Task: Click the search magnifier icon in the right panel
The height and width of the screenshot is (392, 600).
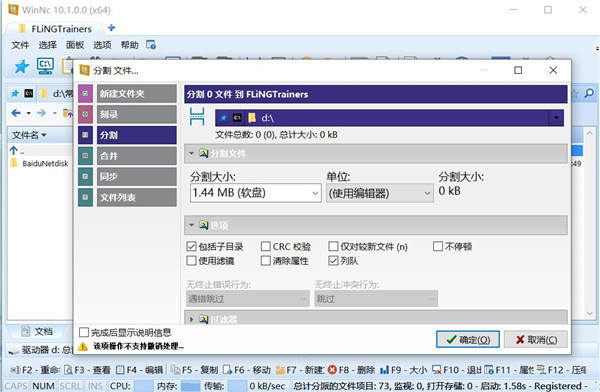Action: click(x=589, y=93)
